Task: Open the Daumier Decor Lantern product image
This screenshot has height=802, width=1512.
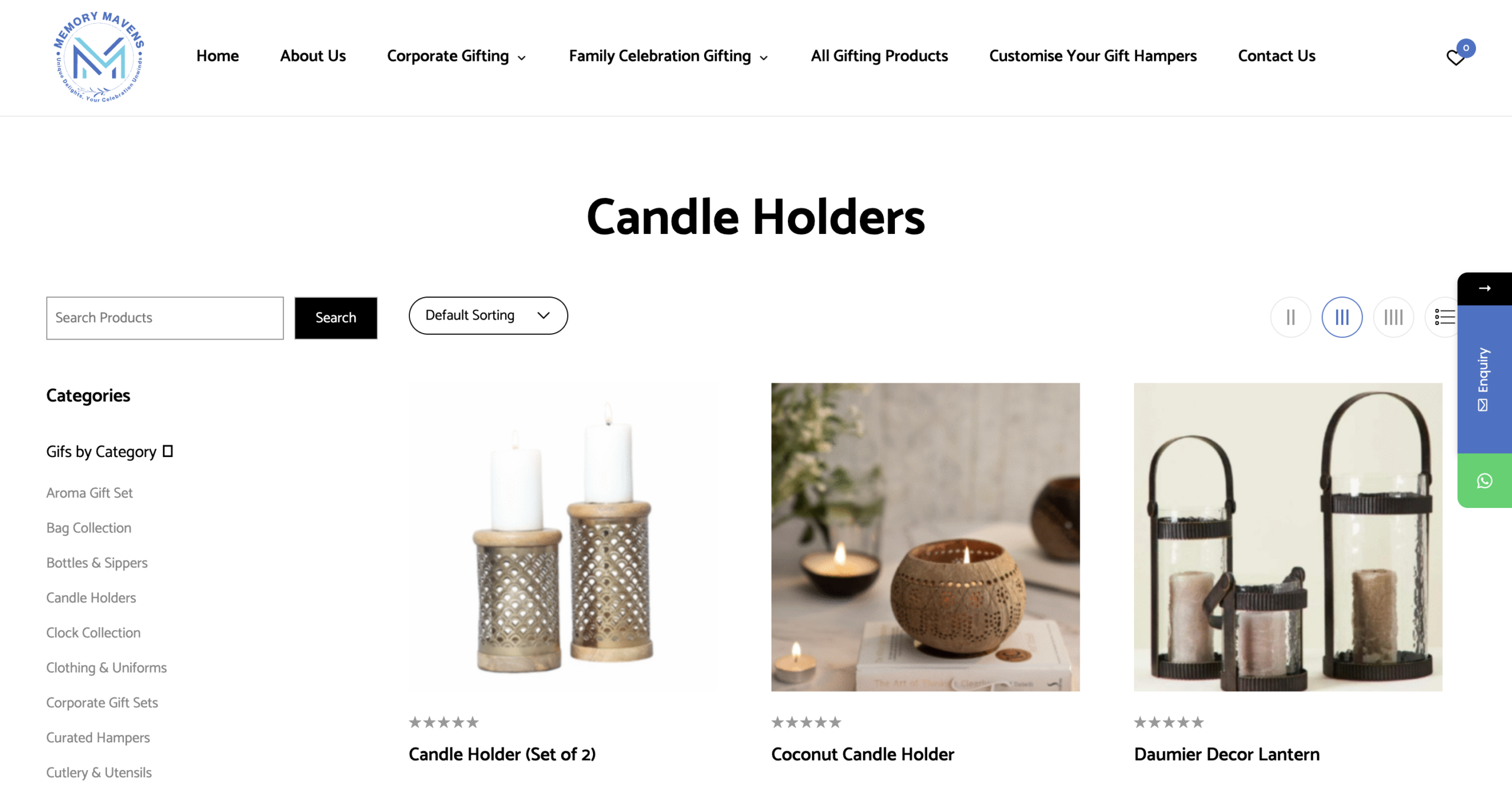Action: pos(1288,537)
